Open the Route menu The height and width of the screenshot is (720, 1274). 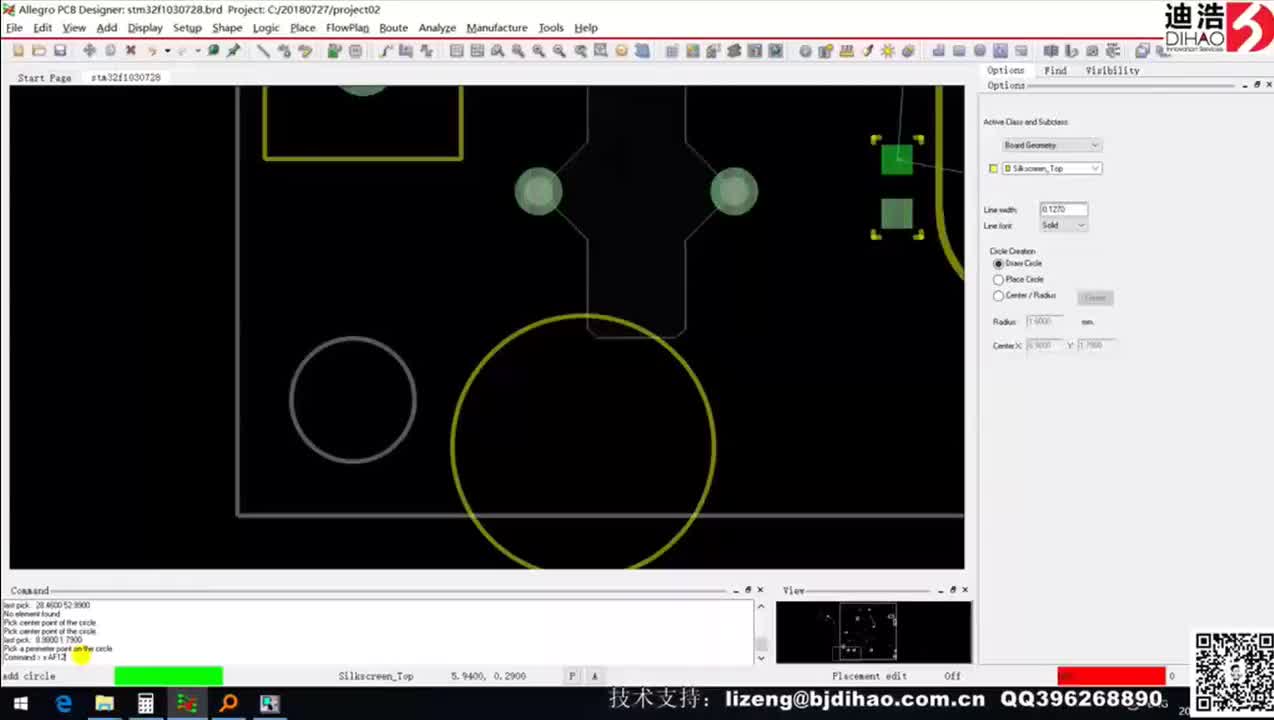(393, 28)
